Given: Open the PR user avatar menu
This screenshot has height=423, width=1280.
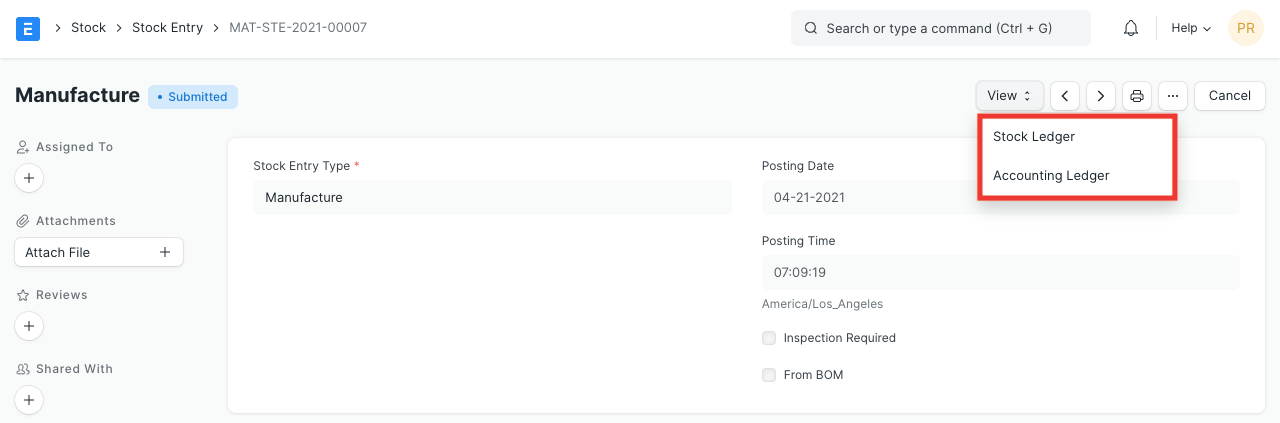Looking at the screenshot, I should (x=1246, y=28).
